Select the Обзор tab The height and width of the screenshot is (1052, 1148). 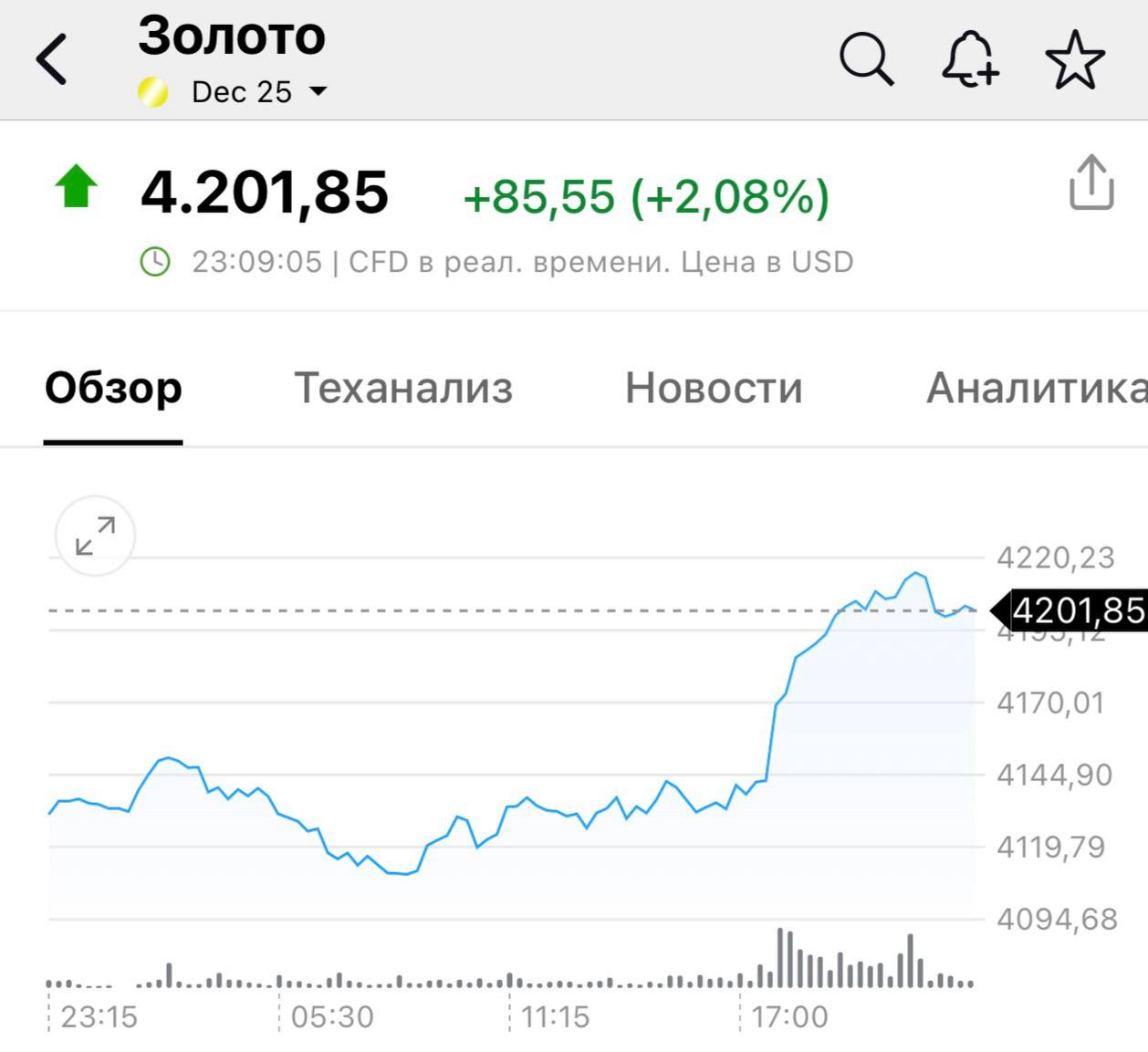coord(113,389)
